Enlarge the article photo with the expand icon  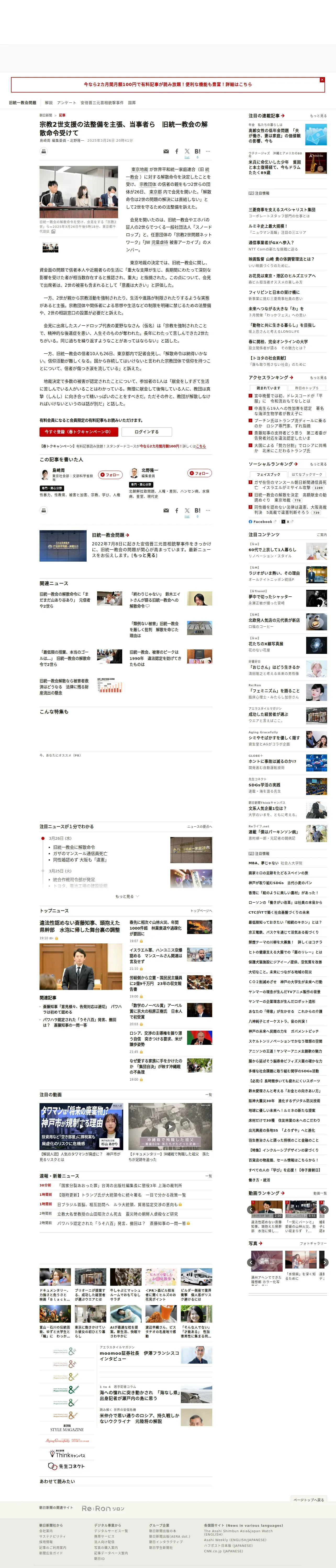(54, 231)
